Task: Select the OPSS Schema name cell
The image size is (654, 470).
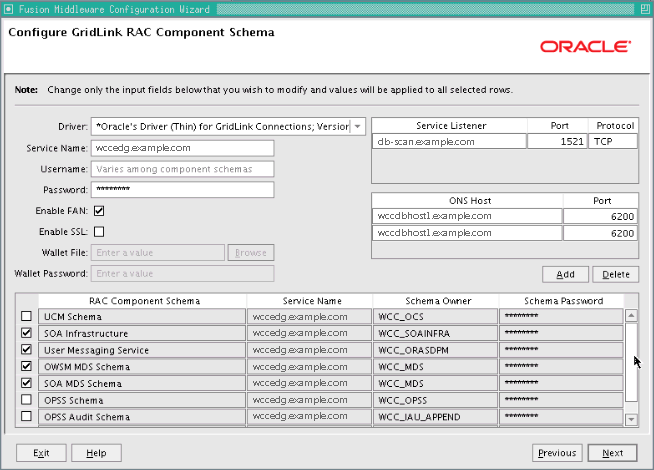Action: point(142,400)
